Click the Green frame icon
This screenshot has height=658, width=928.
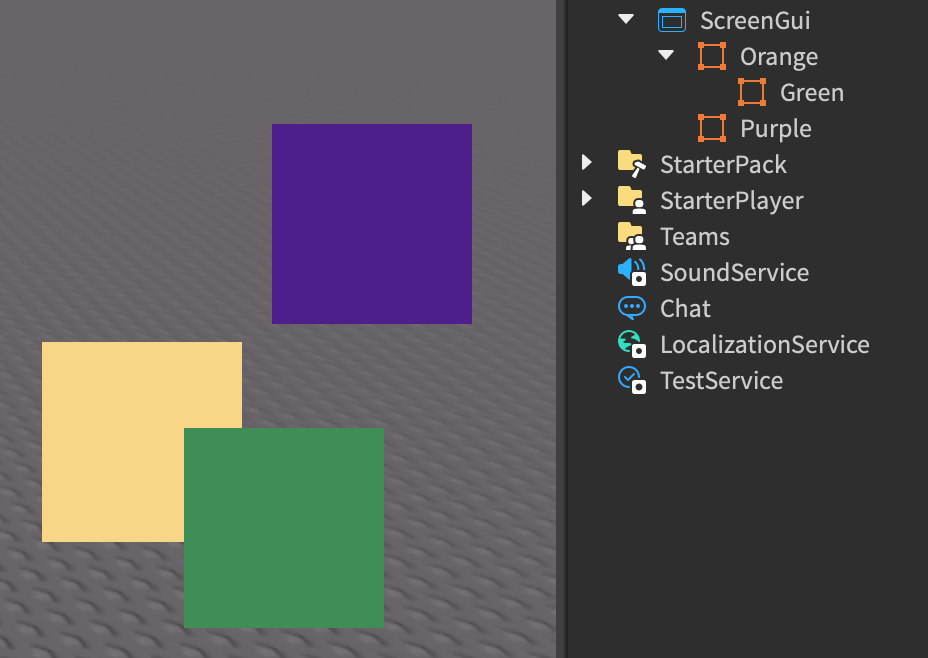point(752,92)
